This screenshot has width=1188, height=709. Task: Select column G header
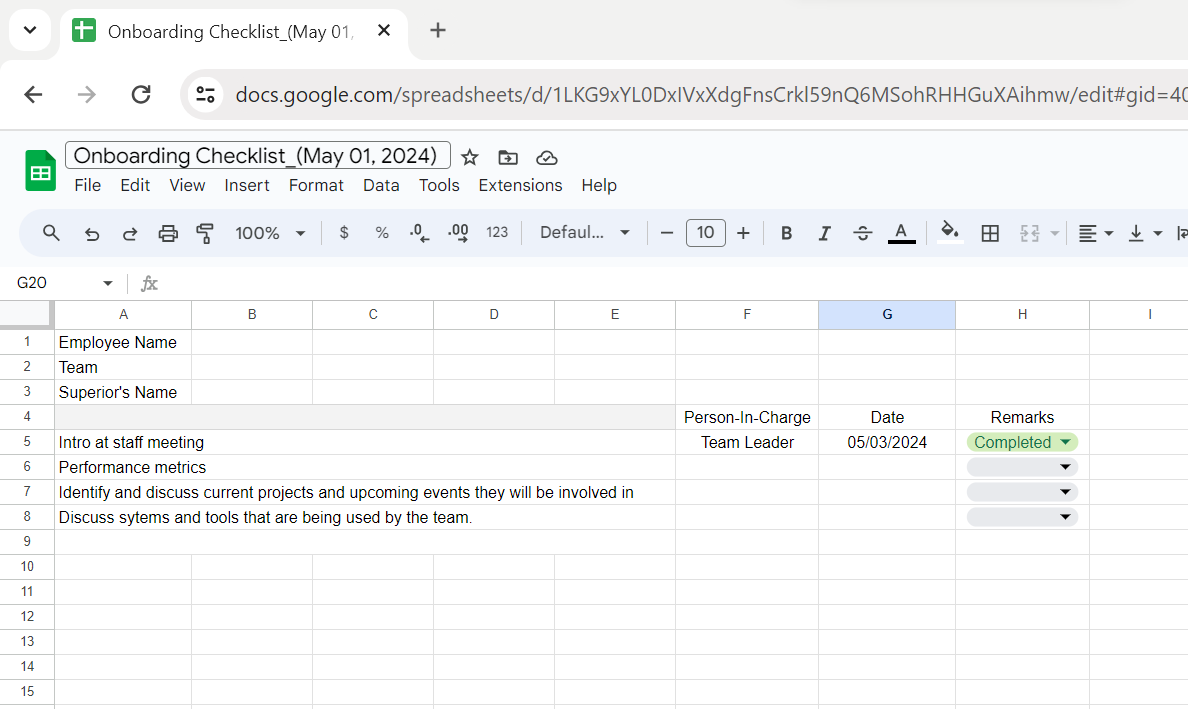click(887, 314)
